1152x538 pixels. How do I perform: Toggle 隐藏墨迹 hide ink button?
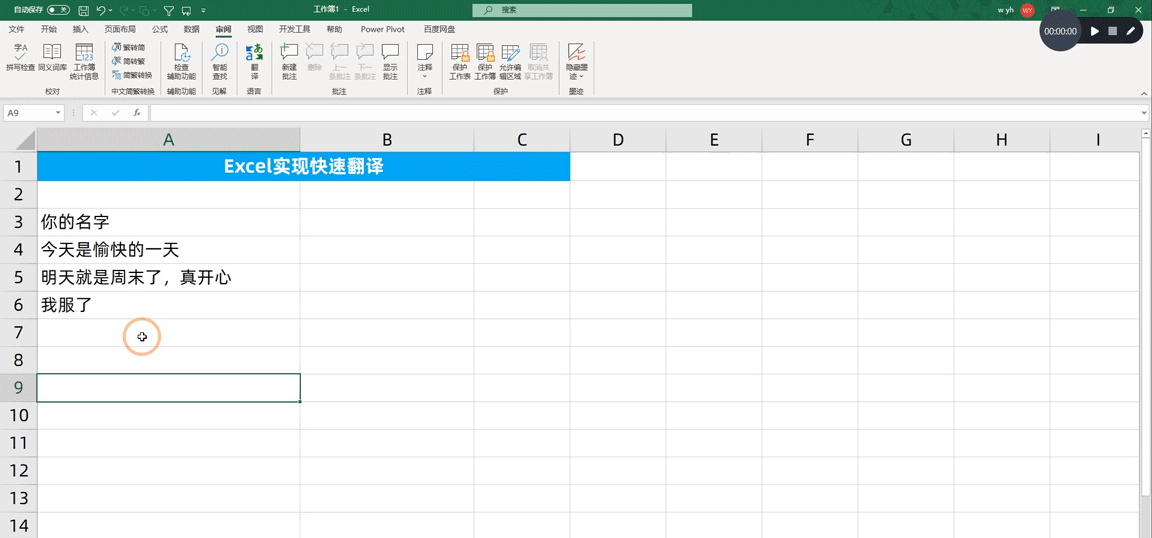[577, 61]
